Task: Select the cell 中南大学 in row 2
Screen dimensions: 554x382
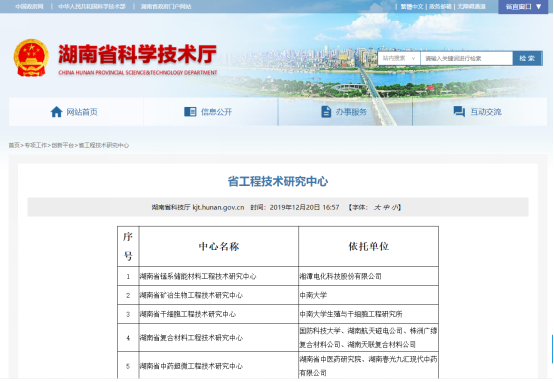Action: 369,295
